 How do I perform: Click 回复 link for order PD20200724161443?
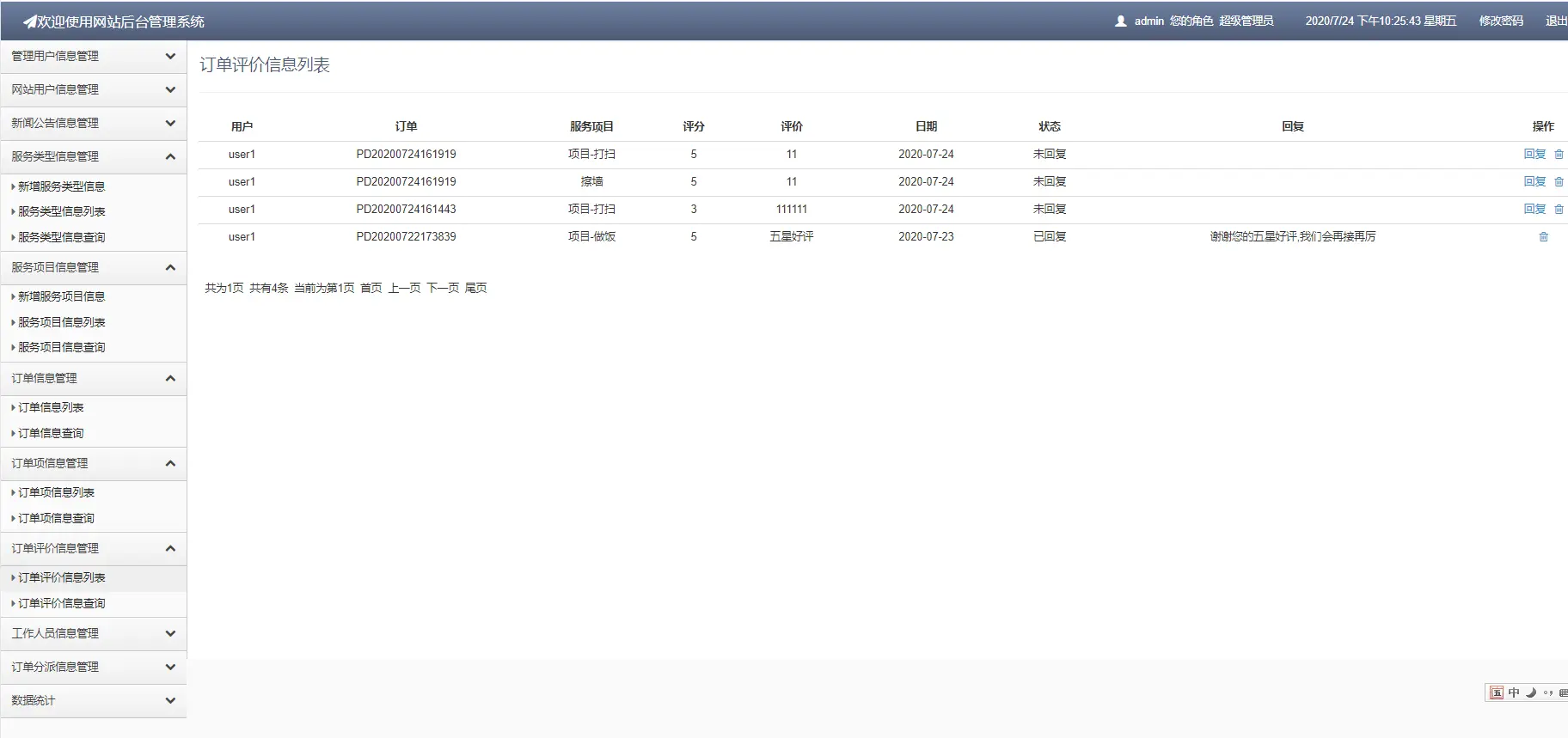pos(1534,210)
